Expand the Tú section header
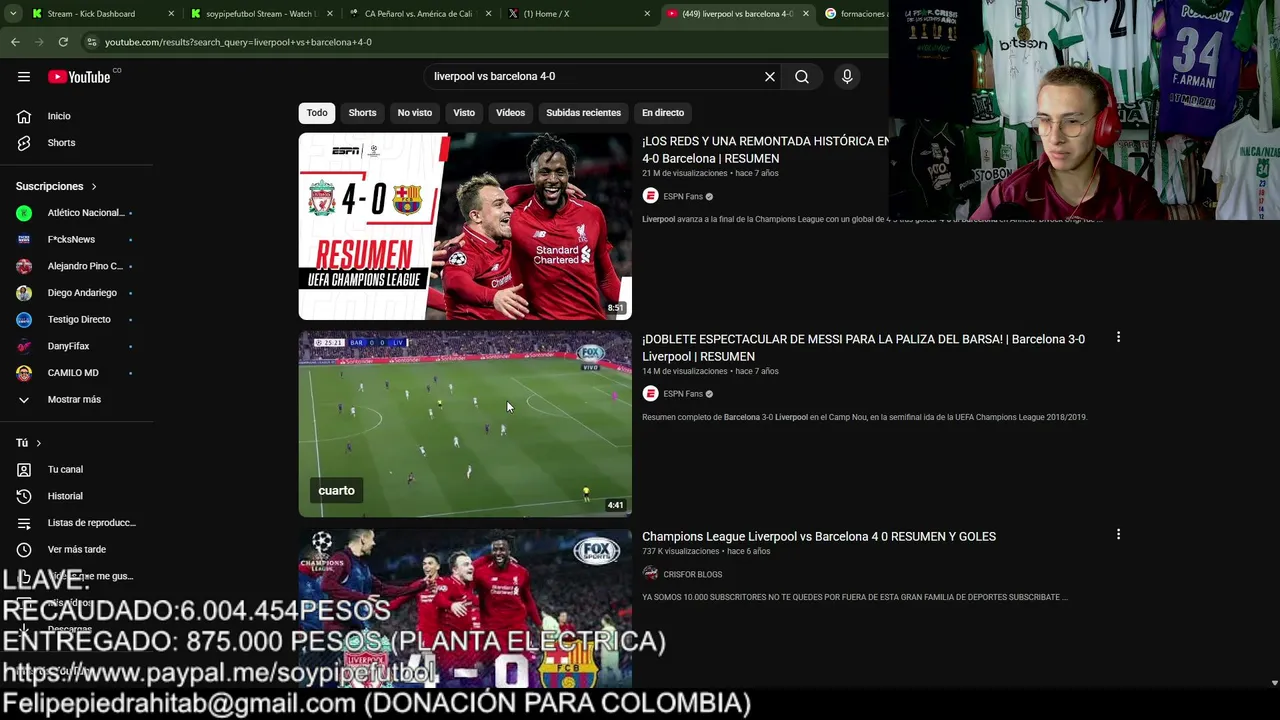1280x720 pixels. click(x=29, y=443)
